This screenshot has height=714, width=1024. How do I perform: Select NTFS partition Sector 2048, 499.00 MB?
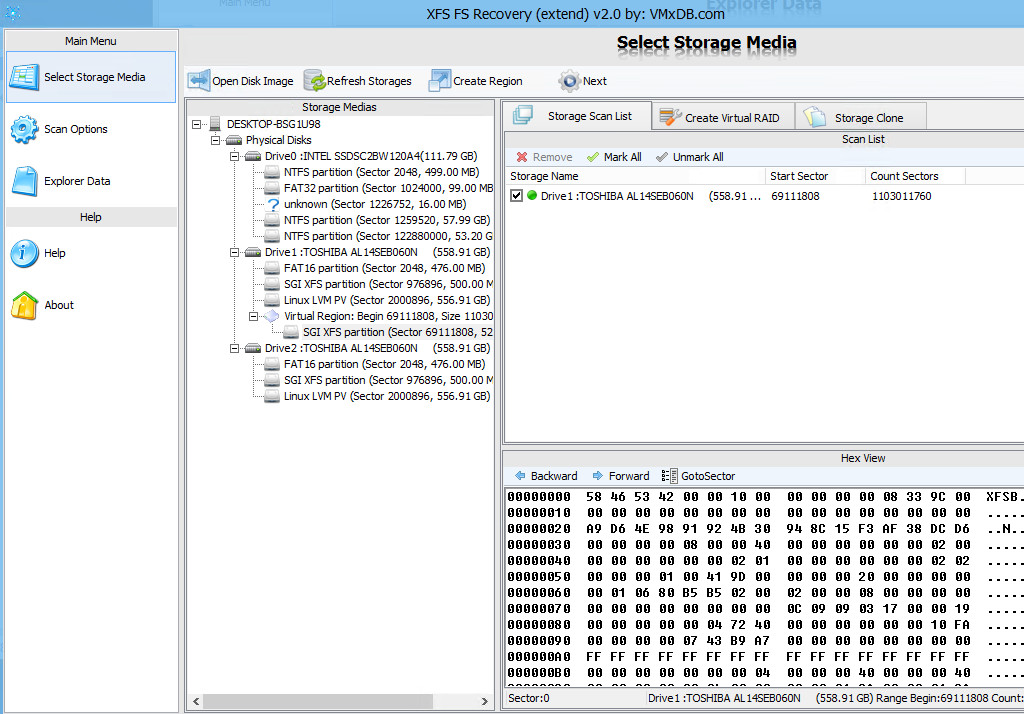coord(381,172)
